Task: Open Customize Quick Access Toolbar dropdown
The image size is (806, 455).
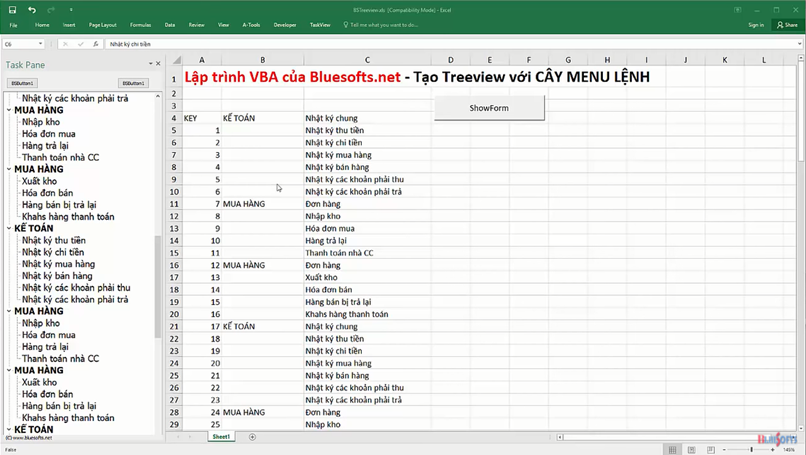Action: [71, 10]
